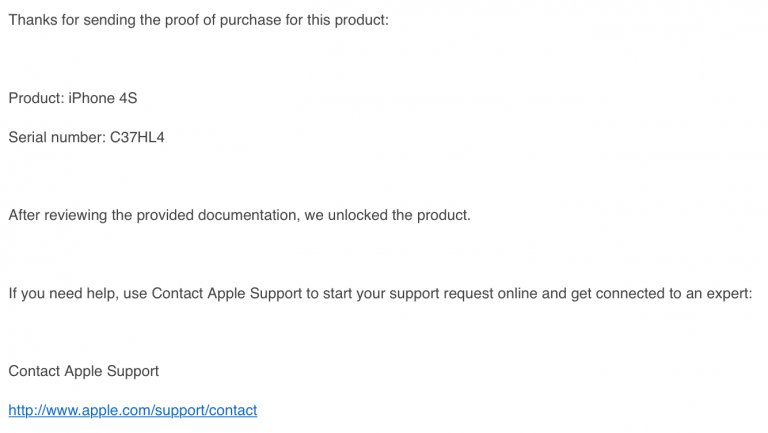Place cursor in 'Thanks for sending' line
This screenshot has width=768, height=433.
click(x=198, y=20)
